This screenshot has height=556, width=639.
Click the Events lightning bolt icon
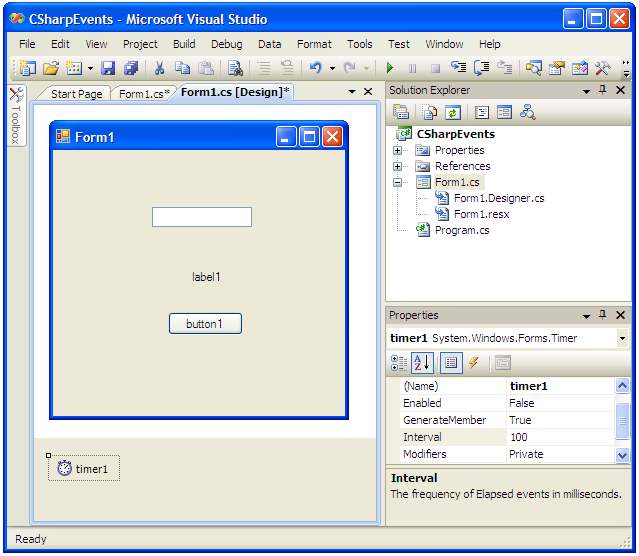tap(473, 363)
